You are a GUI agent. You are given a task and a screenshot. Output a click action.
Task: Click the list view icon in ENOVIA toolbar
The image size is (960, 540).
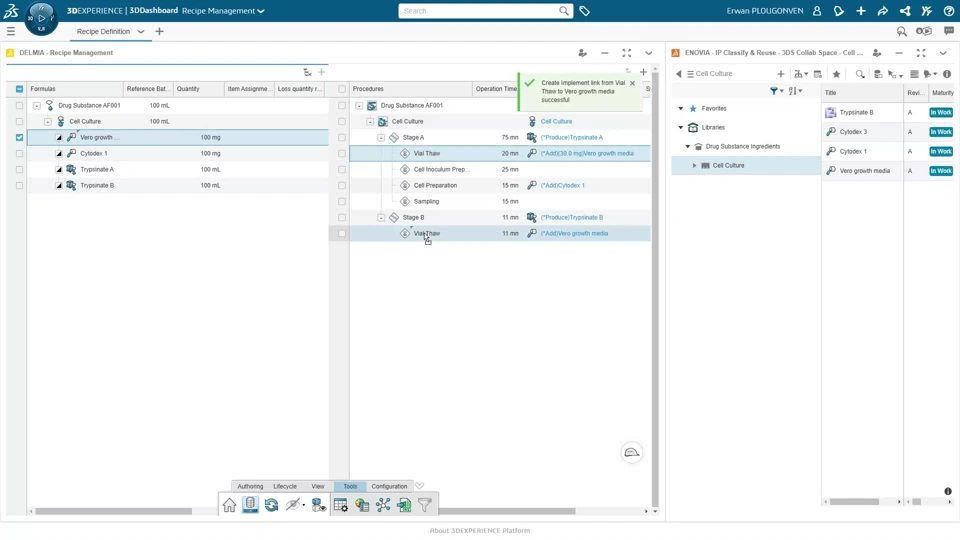pos(914,74)
